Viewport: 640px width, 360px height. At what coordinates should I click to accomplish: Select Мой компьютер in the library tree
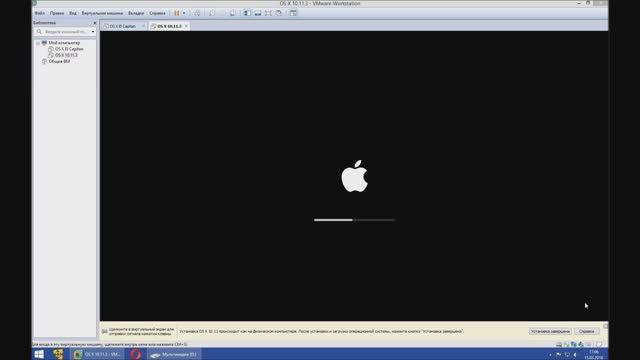pyautogui.click(x=64, y=43)
